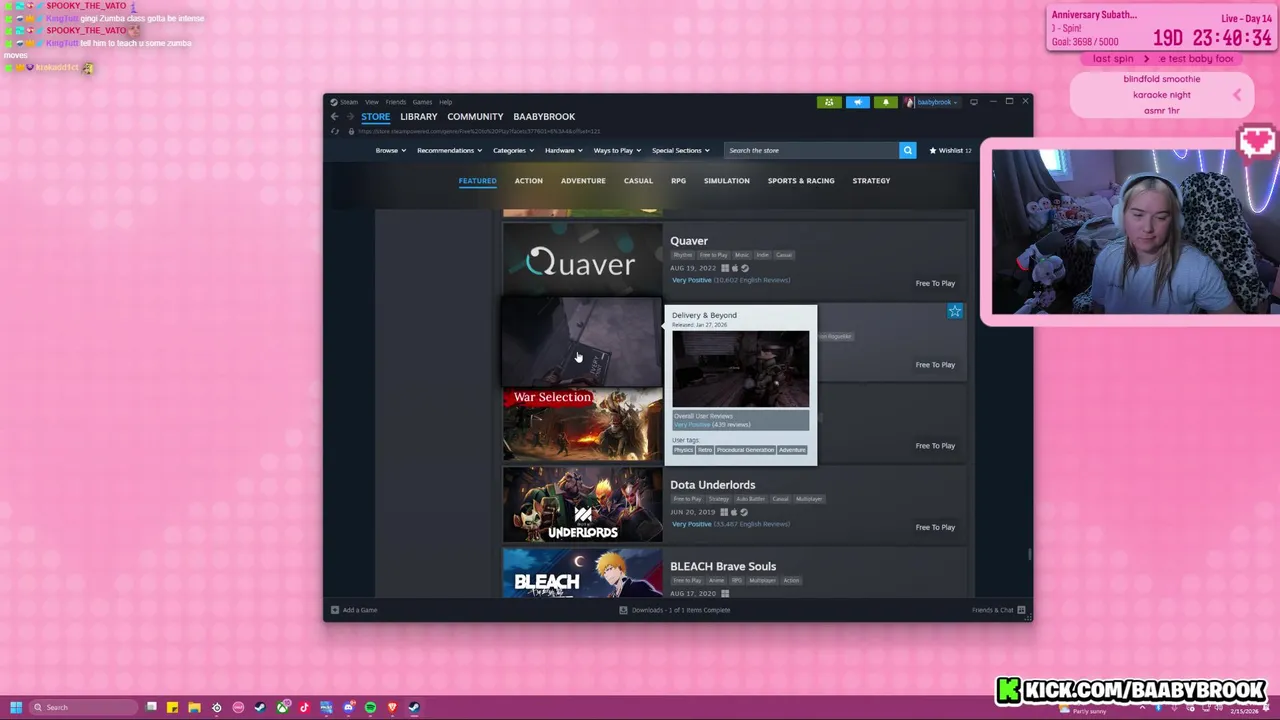Click the store page URL address
Viewport: 1280px width, 720px height.
(479, 131)
